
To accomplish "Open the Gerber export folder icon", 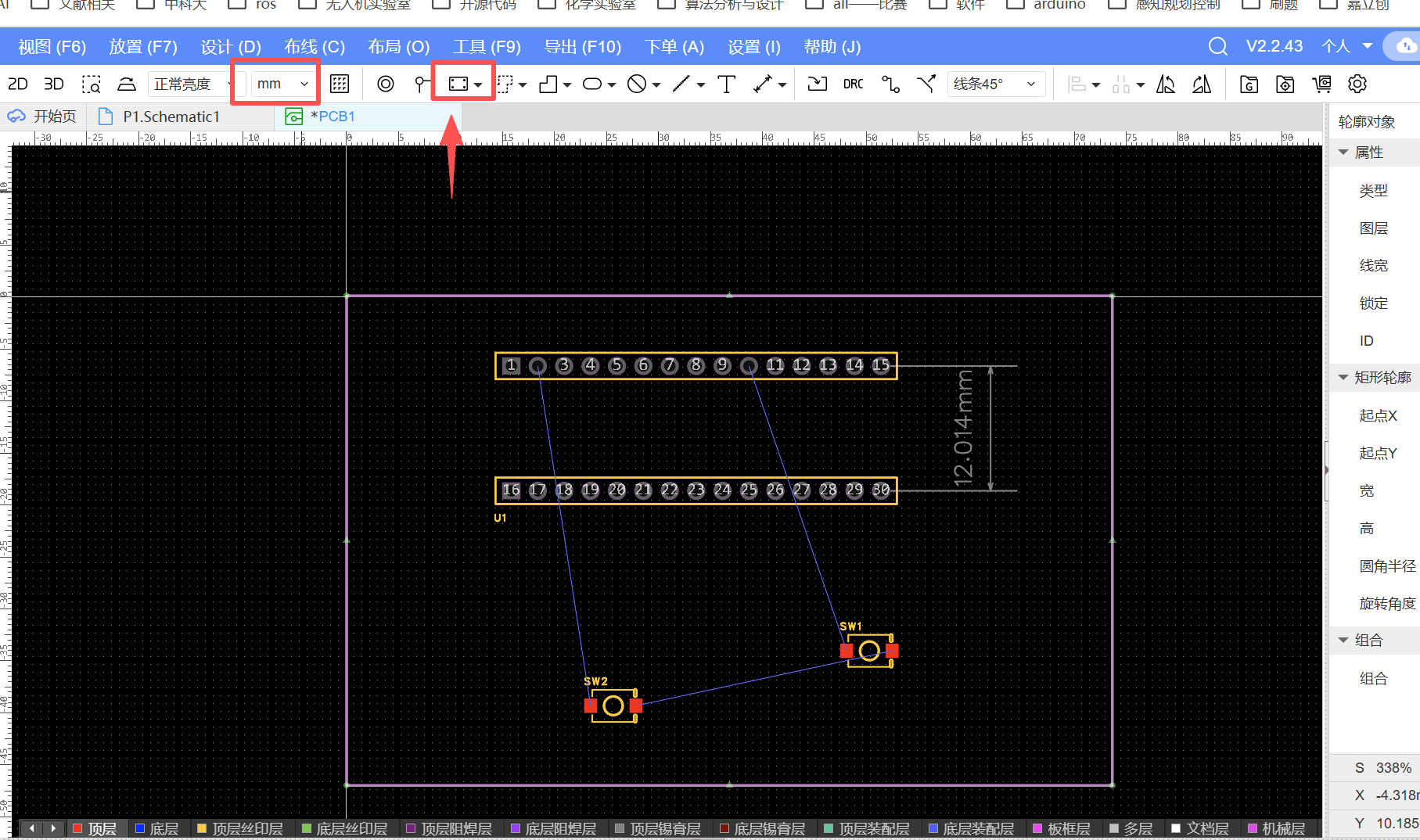I will 1249,84.
